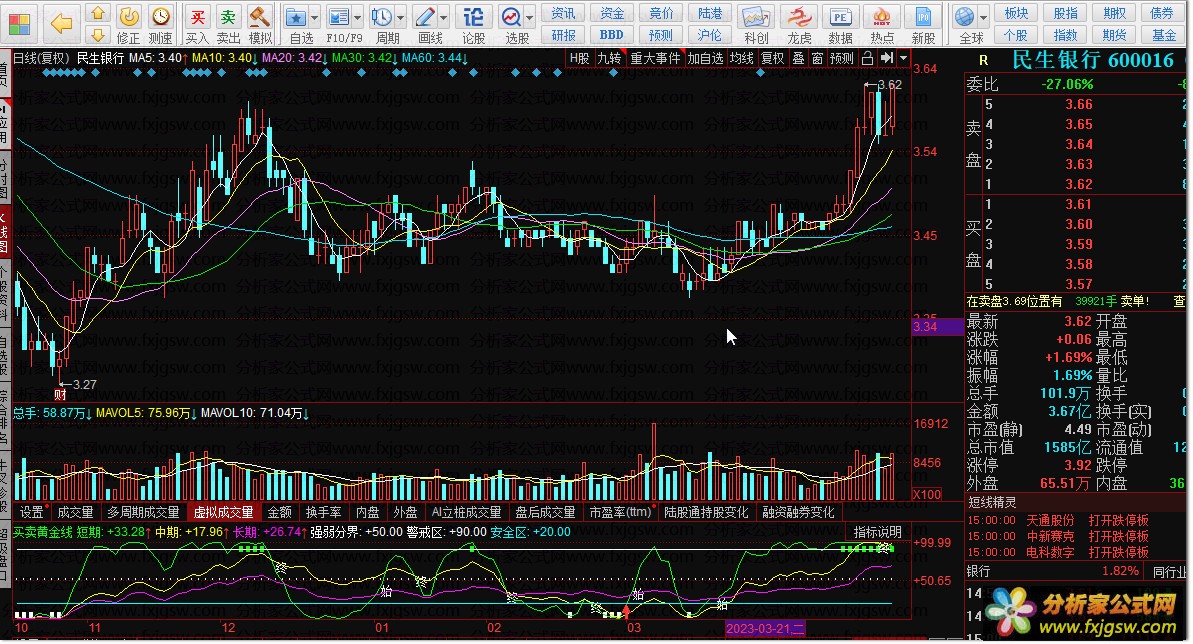Jump to next stock with down arrow

click(97, 35)
